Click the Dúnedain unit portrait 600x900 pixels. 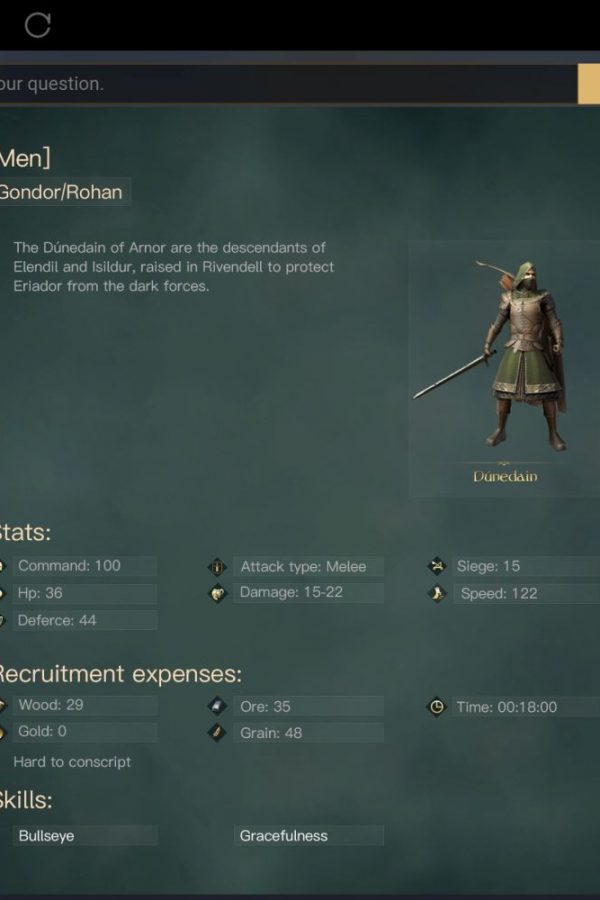(x=504, y=367)
